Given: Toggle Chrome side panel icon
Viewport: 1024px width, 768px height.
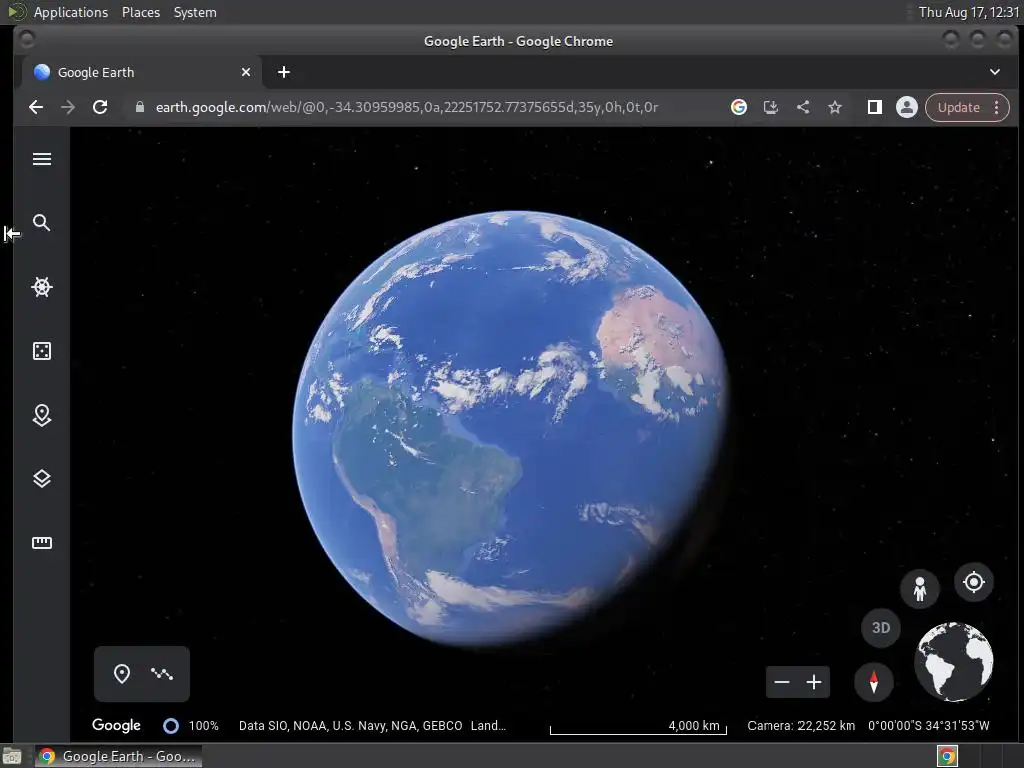Looking at the screenshot, I should 874,107.
